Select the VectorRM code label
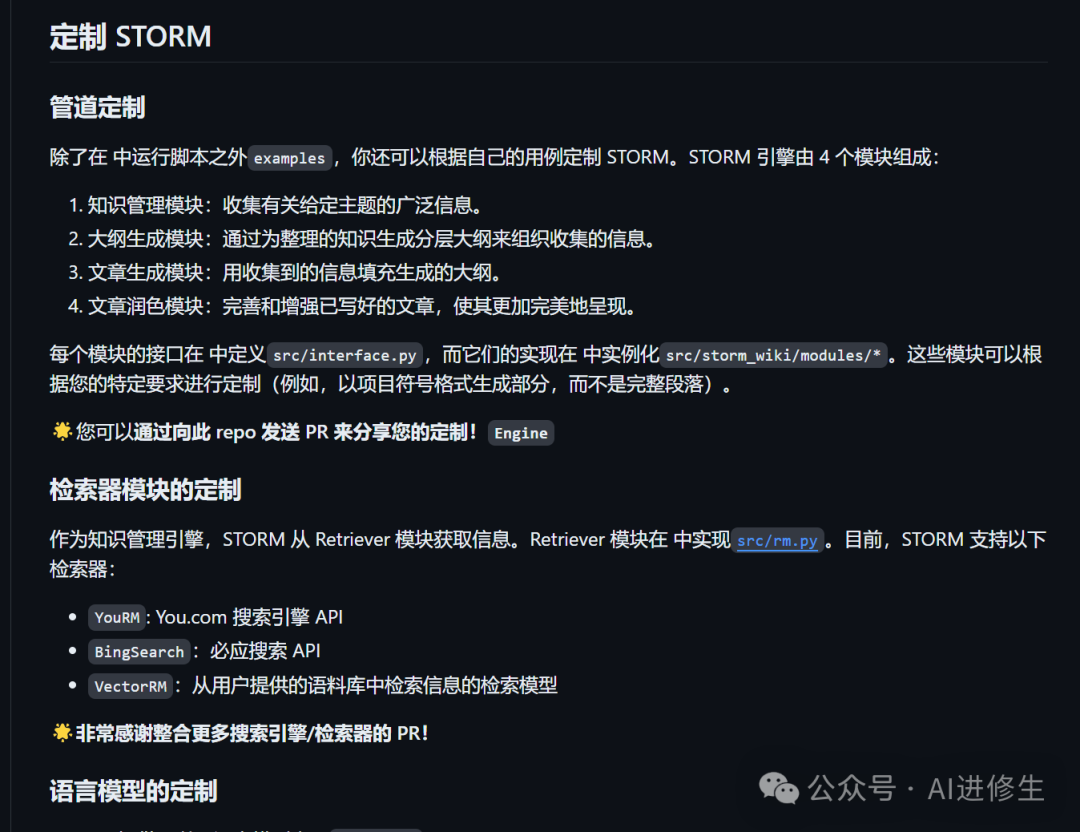Image resolution: width=1080 pixels, height=832 pixels. (x=130, y=686)
